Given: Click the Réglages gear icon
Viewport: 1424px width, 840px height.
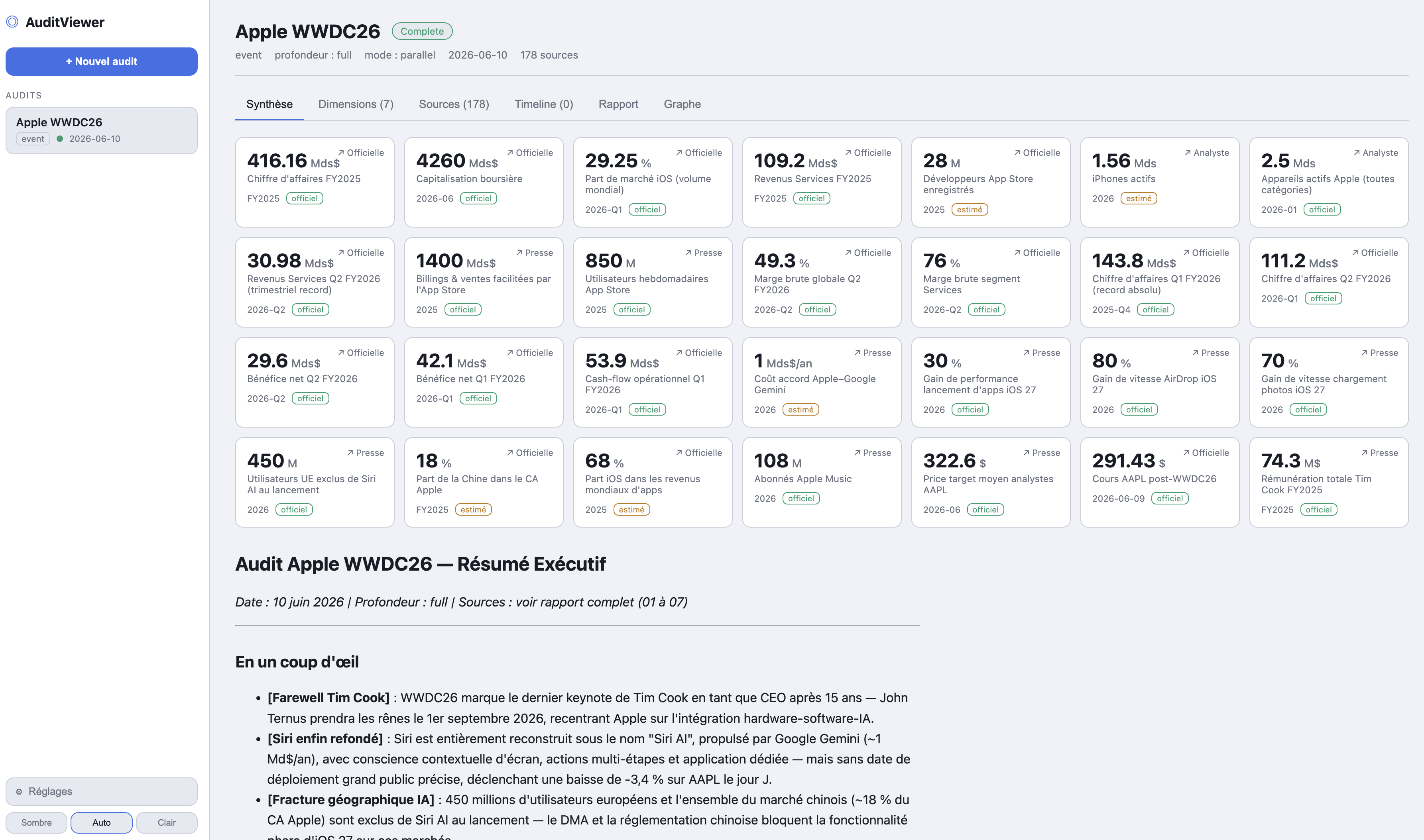Looking at the screenshot, I should click(x=19, y=791).
